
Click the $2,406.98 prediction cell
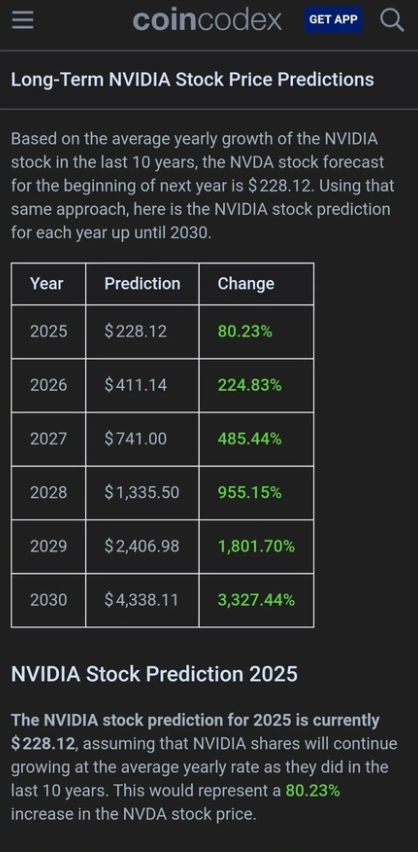[142, 546]
